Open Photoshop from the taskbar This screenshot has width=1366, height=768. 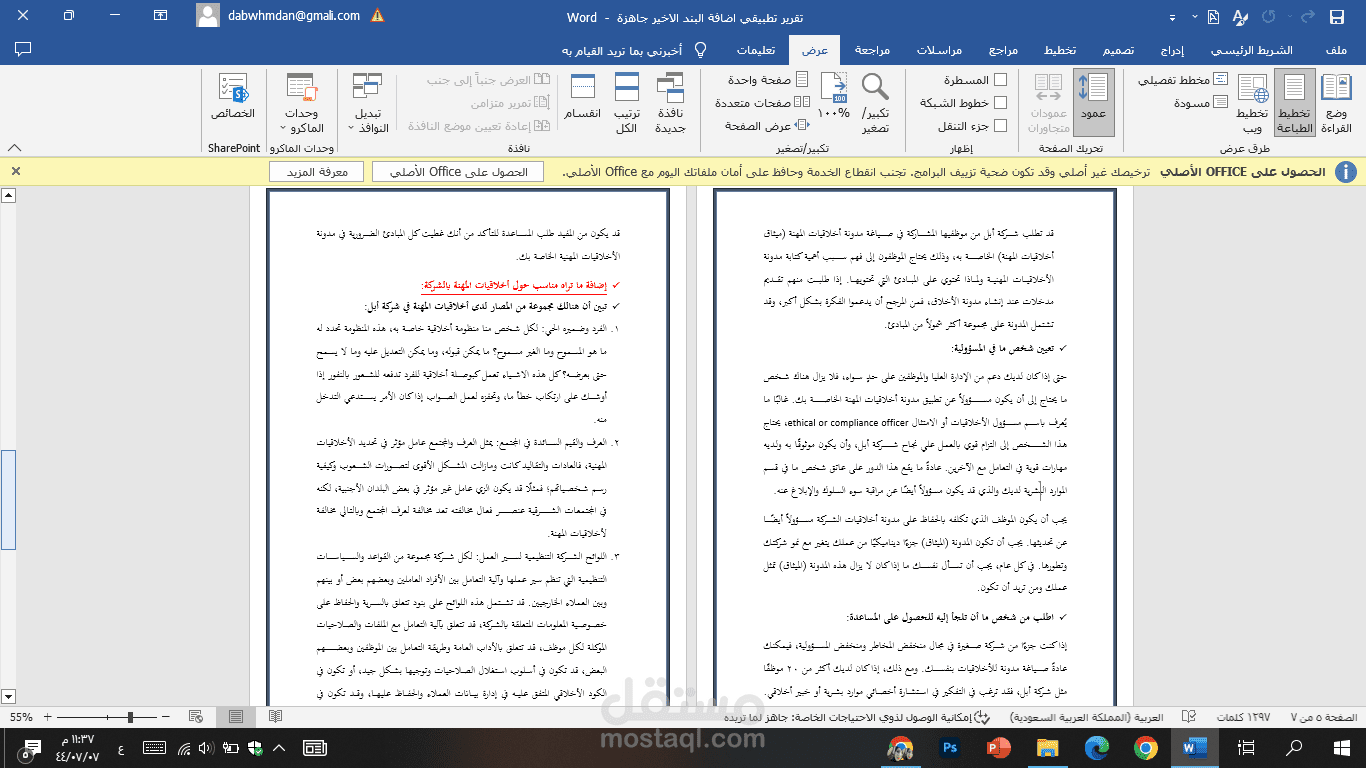[950, 748]
